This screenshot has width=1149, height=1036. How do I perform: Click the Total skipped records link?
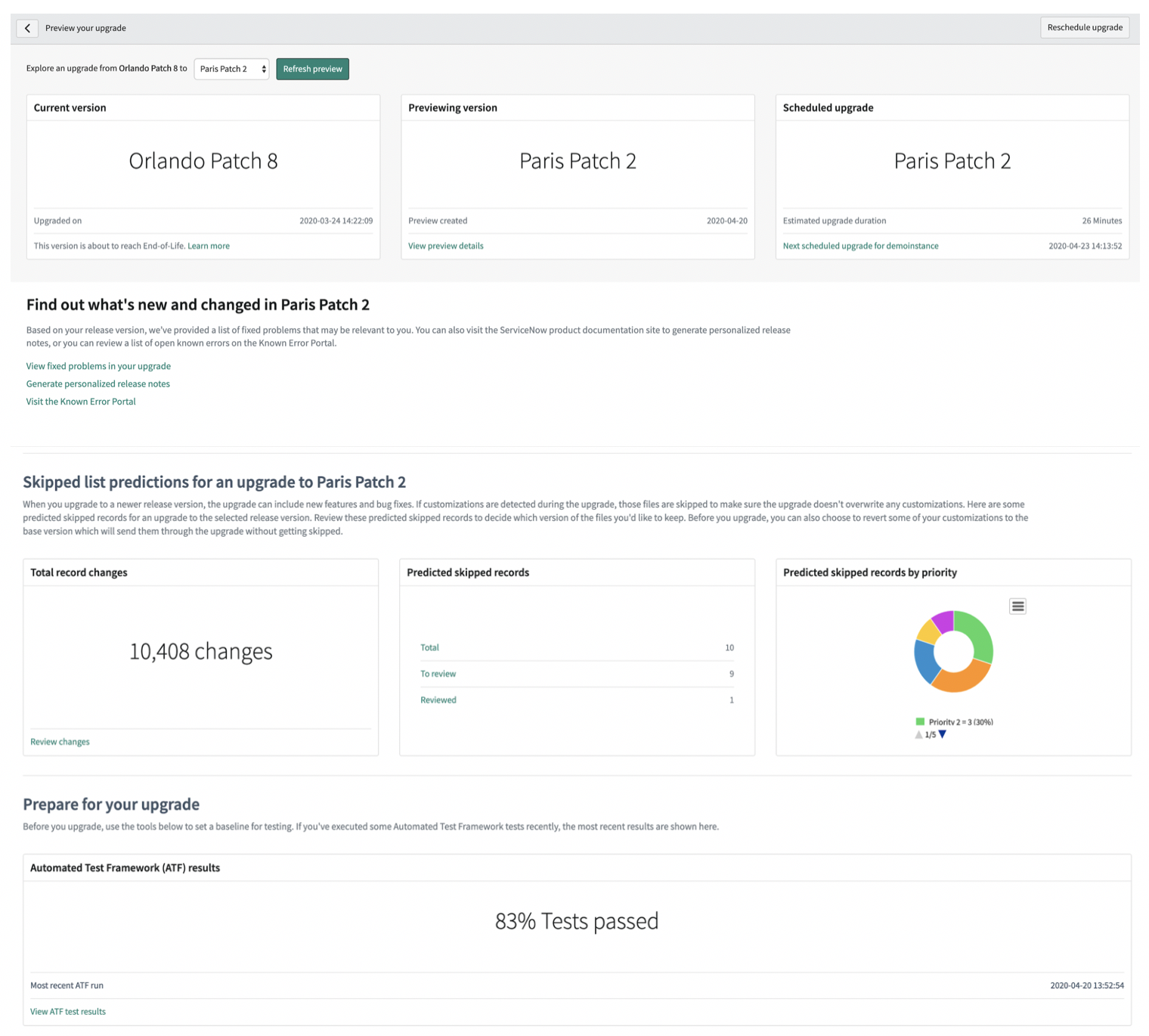[x=429, y=647]
